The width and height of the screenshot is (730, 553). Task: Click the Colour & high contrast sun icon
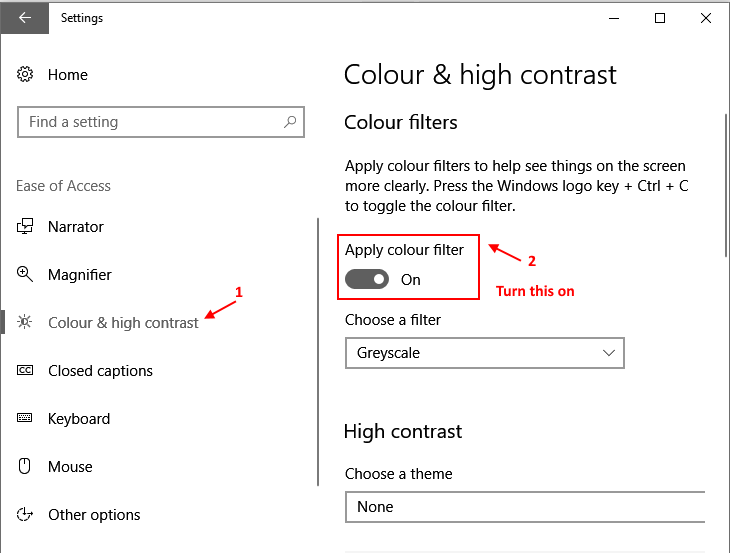[x=25, y=322]
